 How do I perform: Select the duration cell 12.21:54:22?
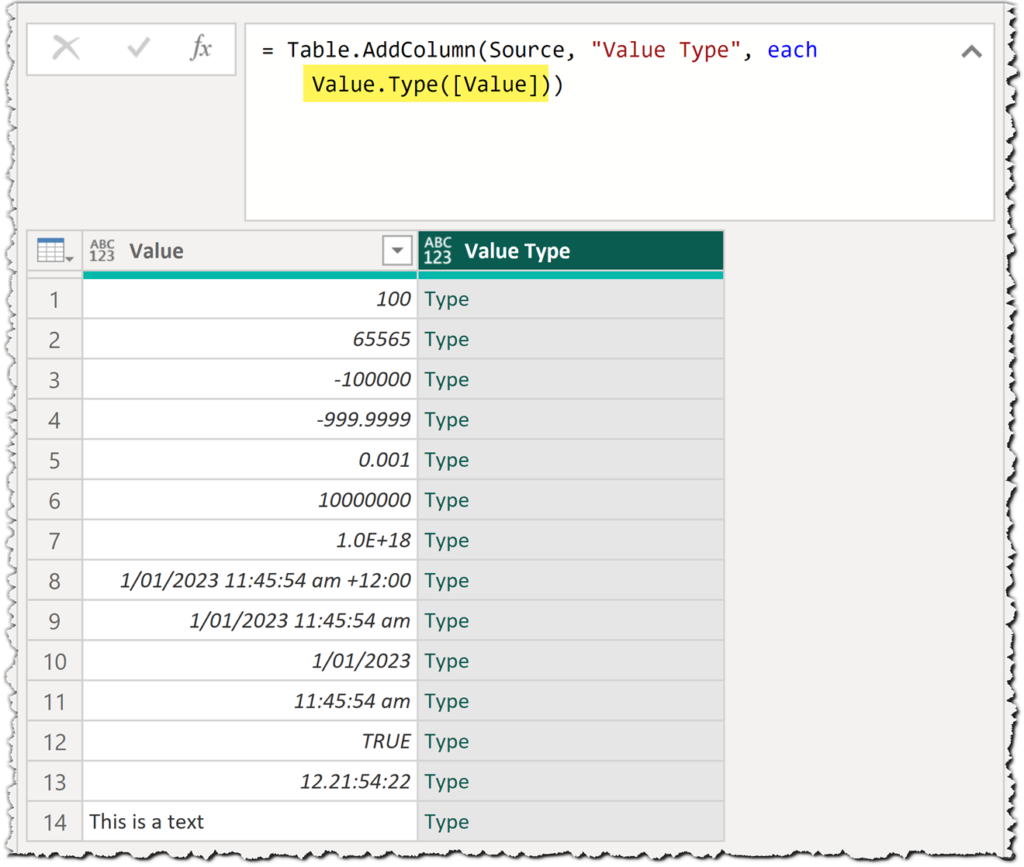[250, 782]
